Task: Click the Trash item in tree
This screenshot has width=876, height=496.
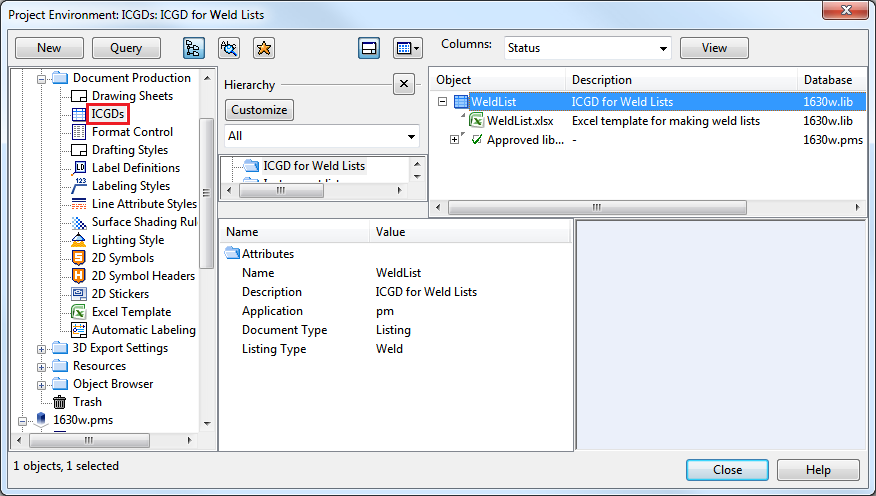Action: 86,402
